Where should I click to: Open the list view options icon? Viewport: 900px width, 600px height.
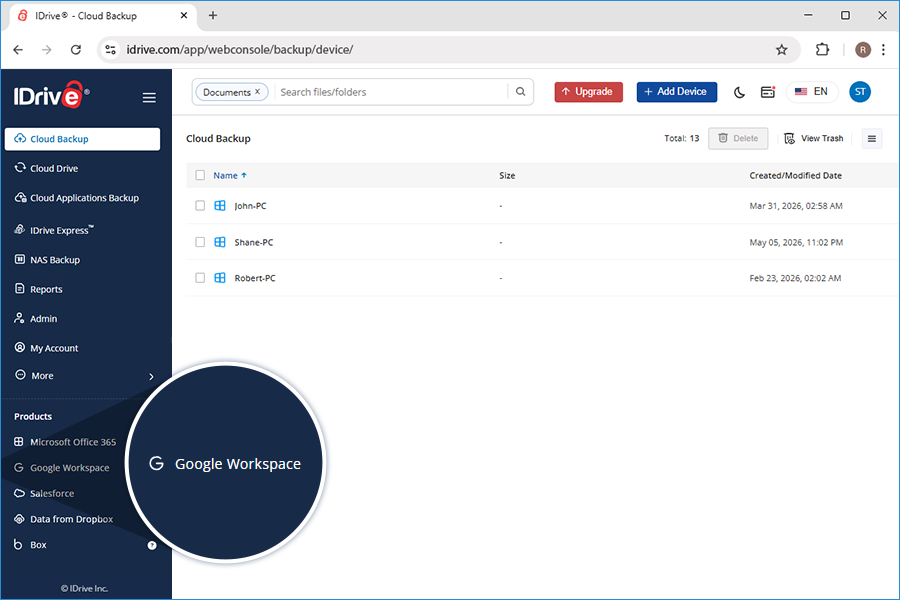pyautogui.click(x=872, y=138)
